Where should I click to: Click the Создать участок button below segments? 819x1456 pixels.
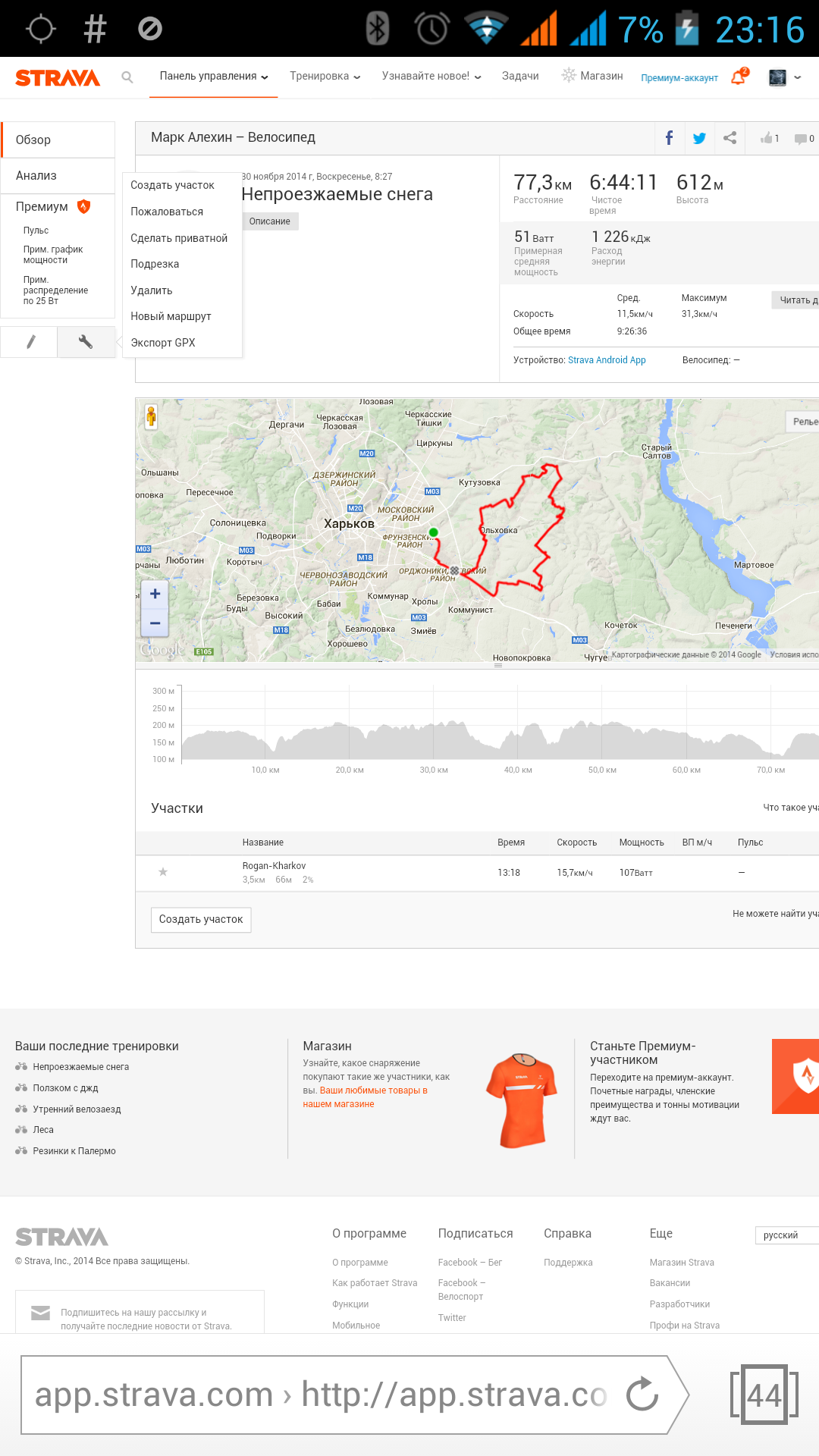pyautogui.click(x=201, y=919)
